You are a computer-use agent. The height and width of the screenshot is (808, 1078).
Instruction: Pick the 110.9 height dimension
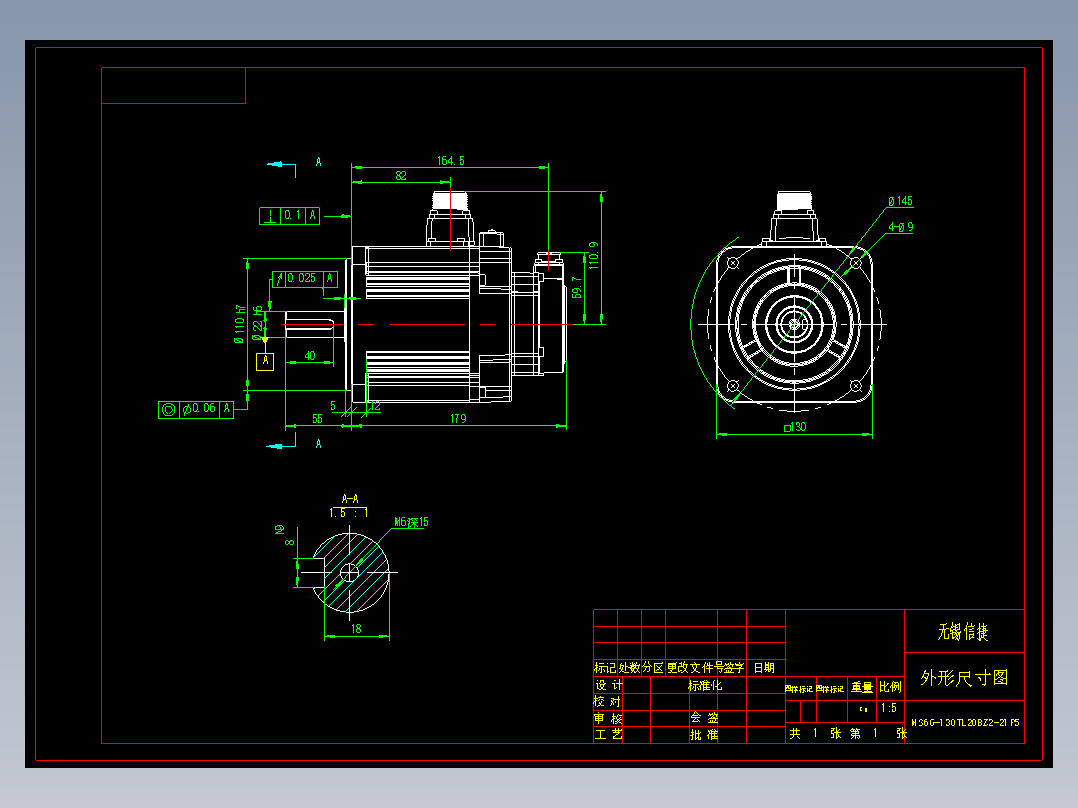pos(594,255)
